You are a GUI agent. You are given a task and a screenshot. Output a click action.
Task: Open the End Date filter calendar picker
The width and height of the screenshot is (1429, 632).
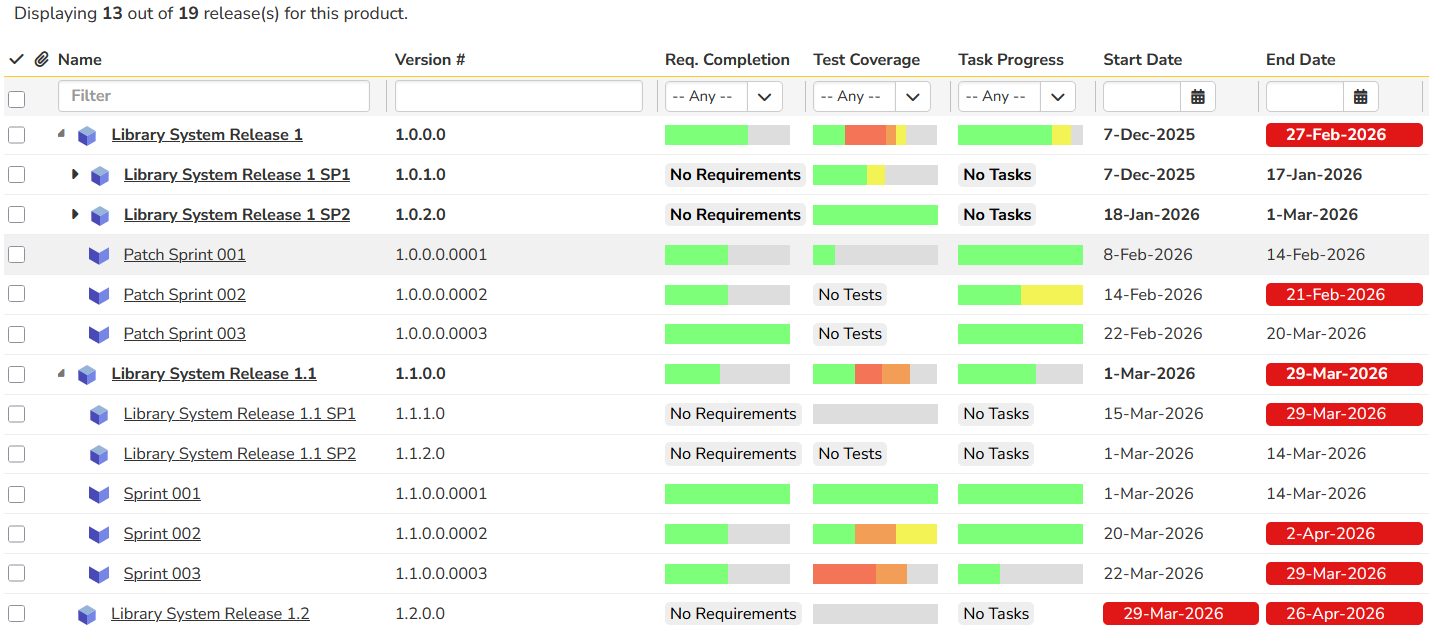[x=1361, y=97]
